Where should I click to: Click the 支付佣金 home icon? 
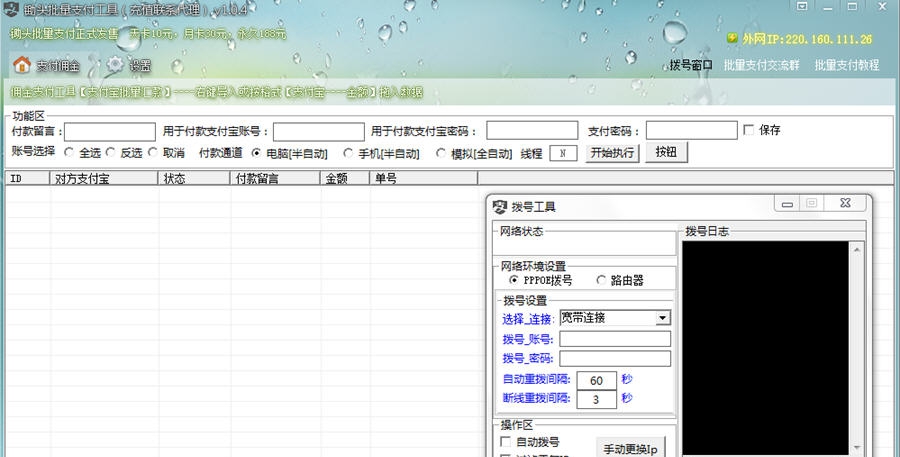click(21, 66)
